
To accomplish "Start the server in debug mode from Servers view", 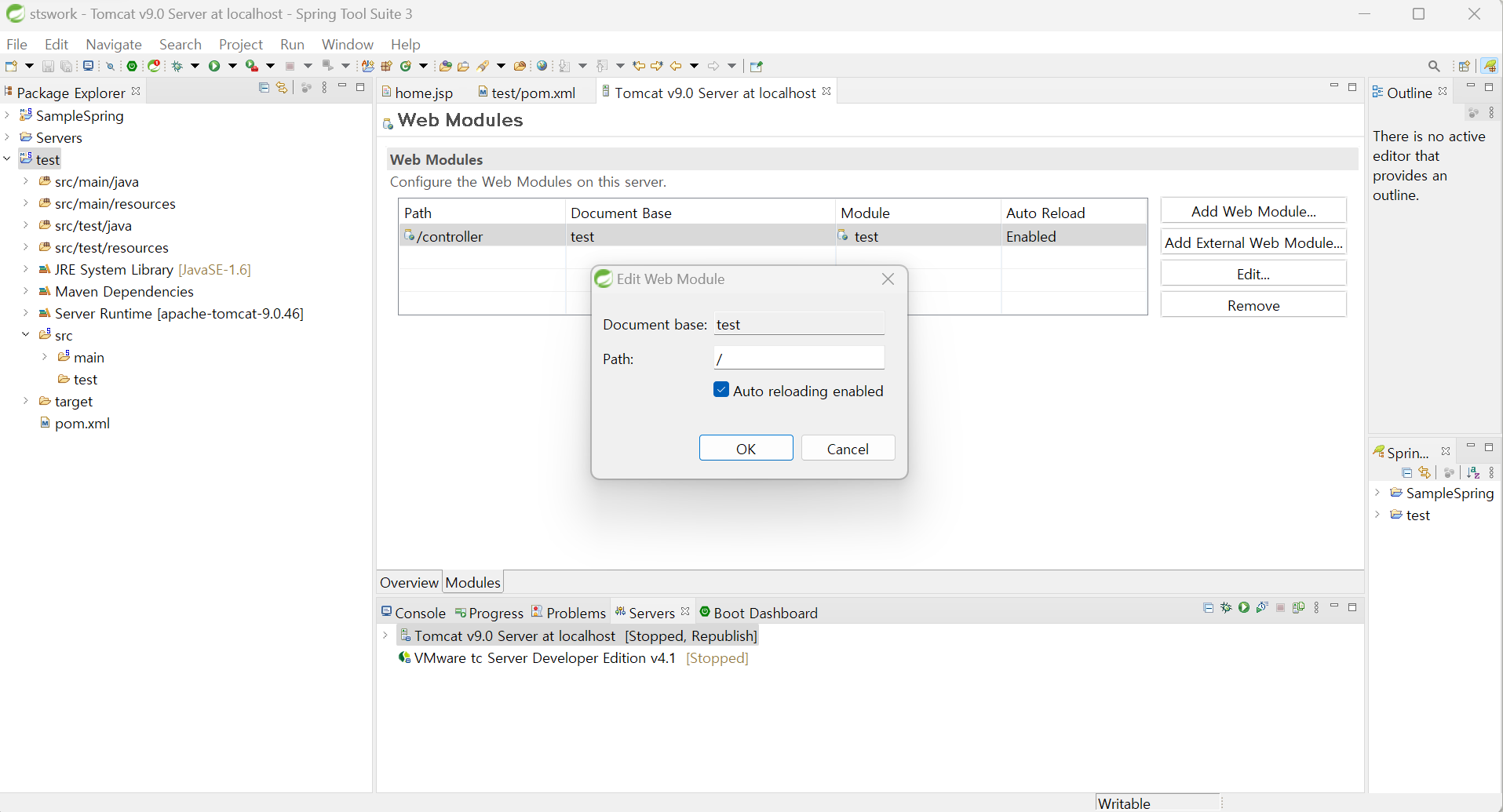I will 1226,607.
